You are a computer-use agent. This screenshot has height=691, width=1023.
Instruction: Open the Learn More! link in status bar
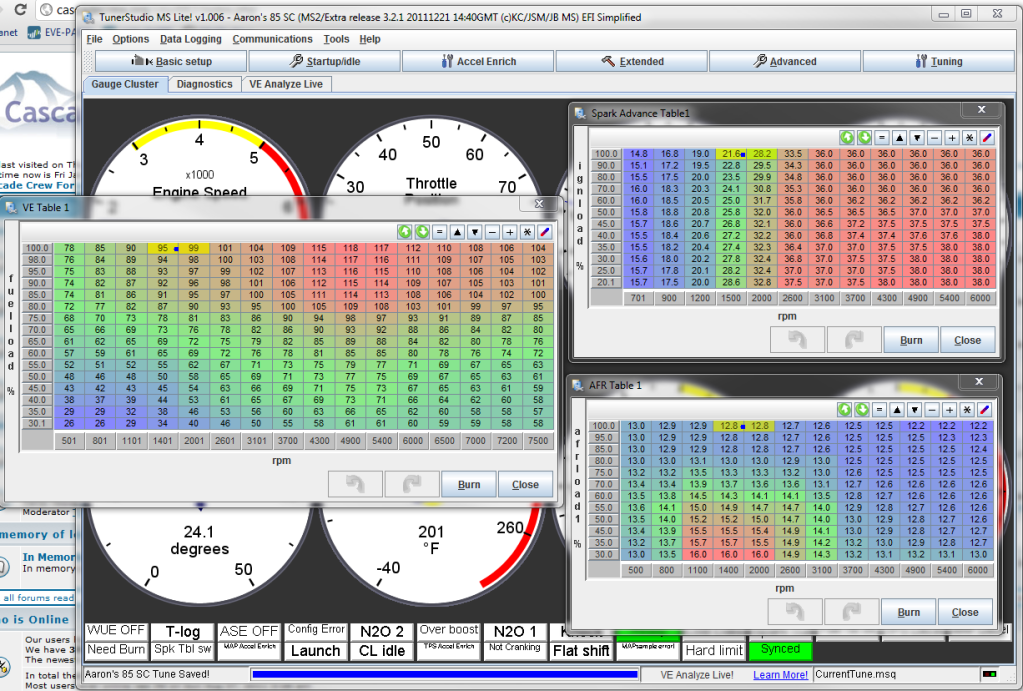point(780,675)
